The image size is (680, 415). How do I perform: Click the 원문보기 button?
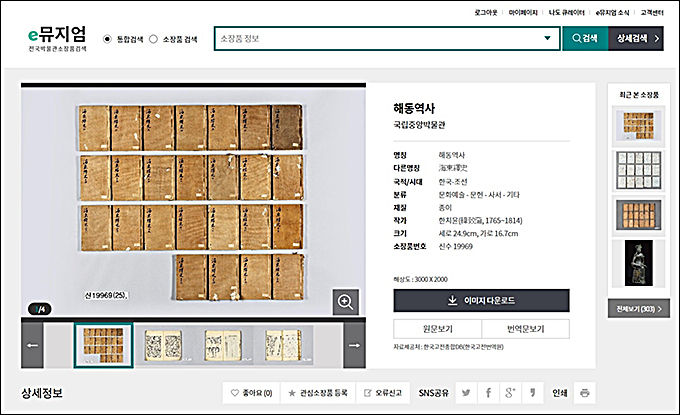(x=436, y=329)
